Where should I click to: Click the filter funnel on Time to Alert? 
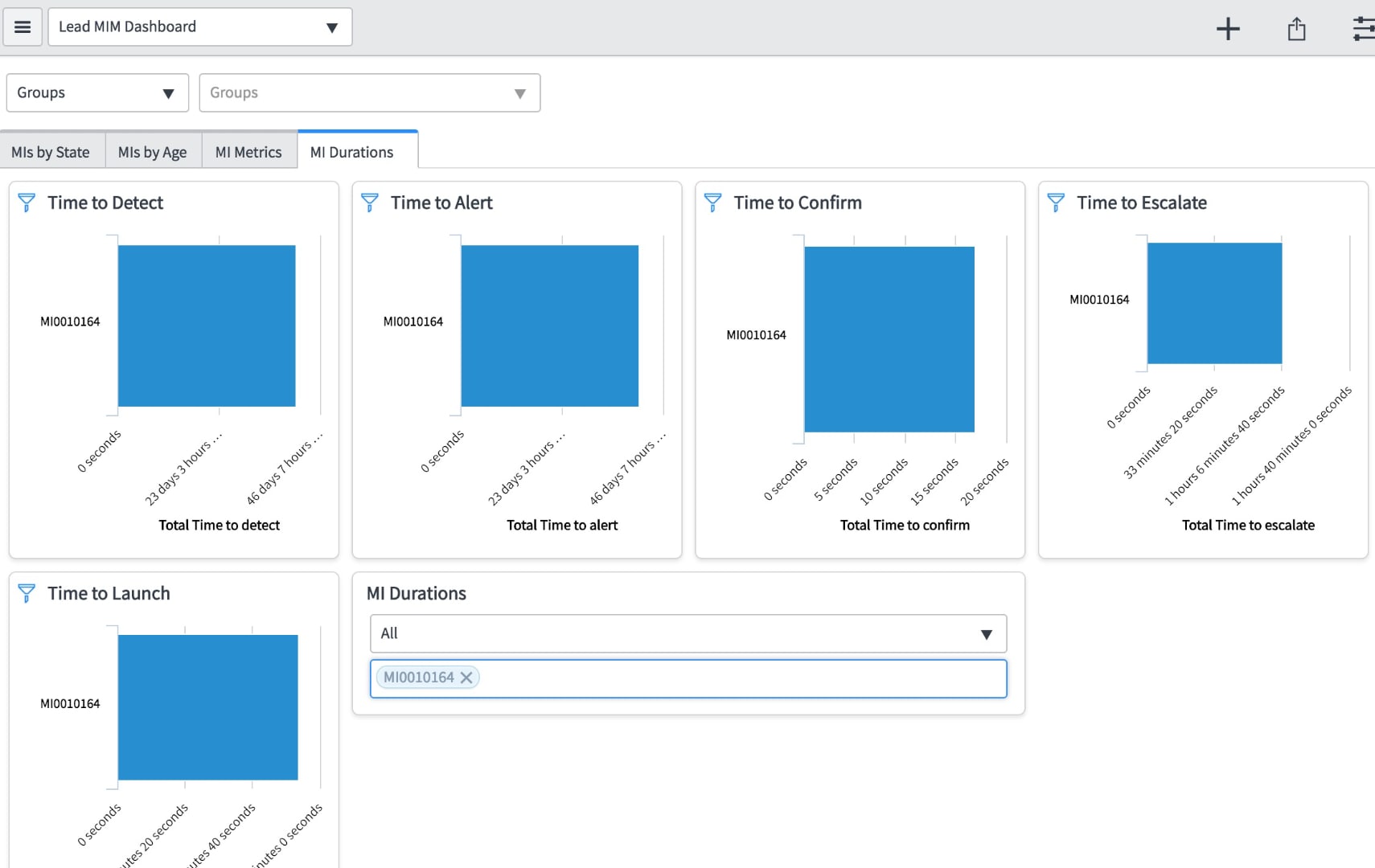(371, 203)
